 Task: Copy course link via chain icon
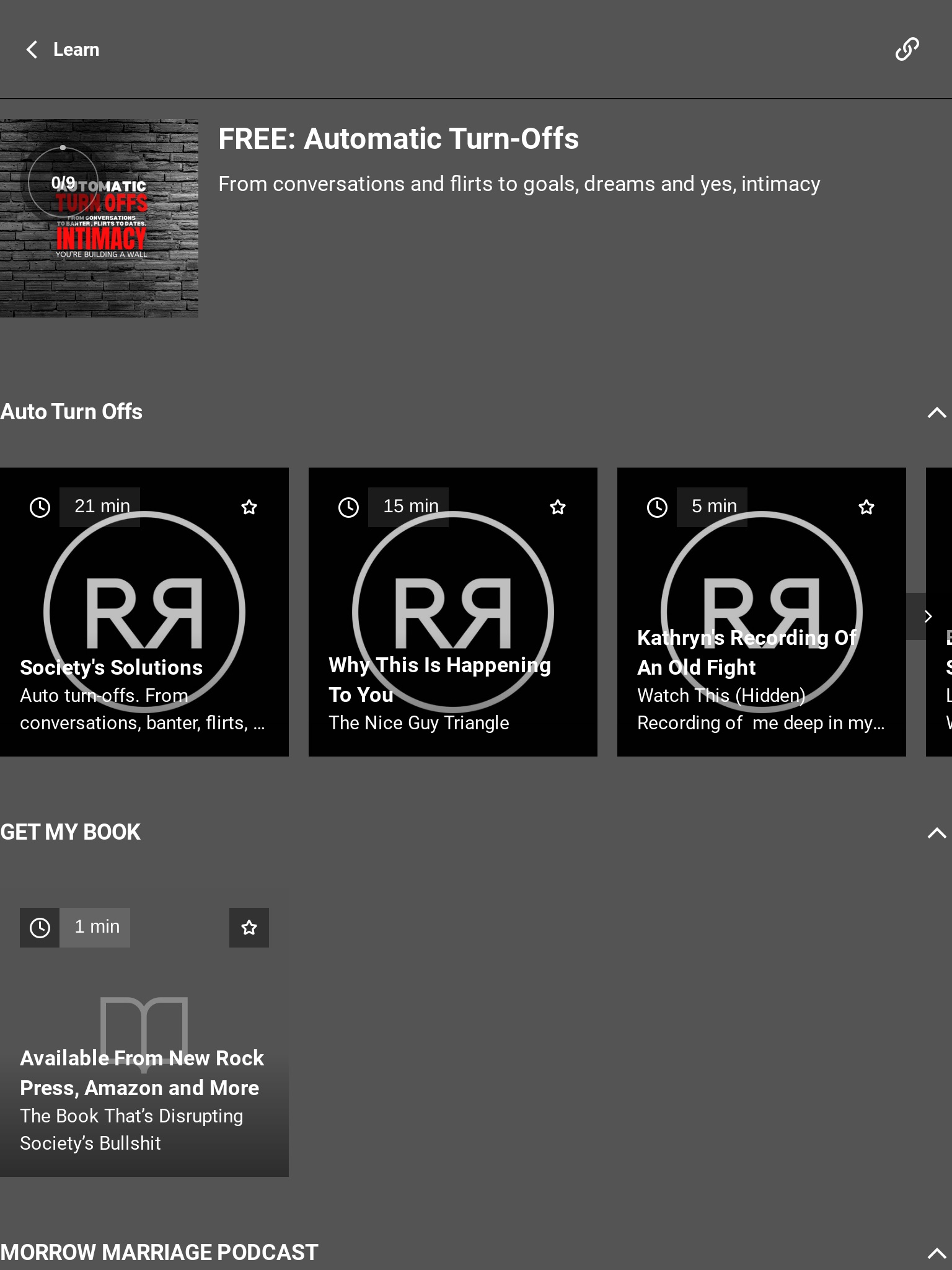(x=907, y=50)
